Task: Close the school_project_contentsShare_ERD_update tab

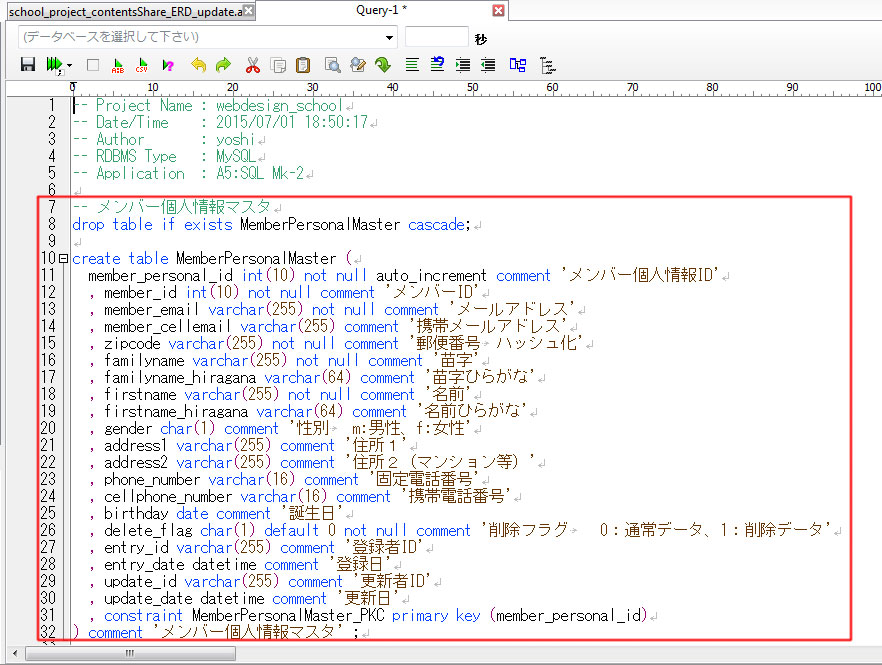Action: 249,11
